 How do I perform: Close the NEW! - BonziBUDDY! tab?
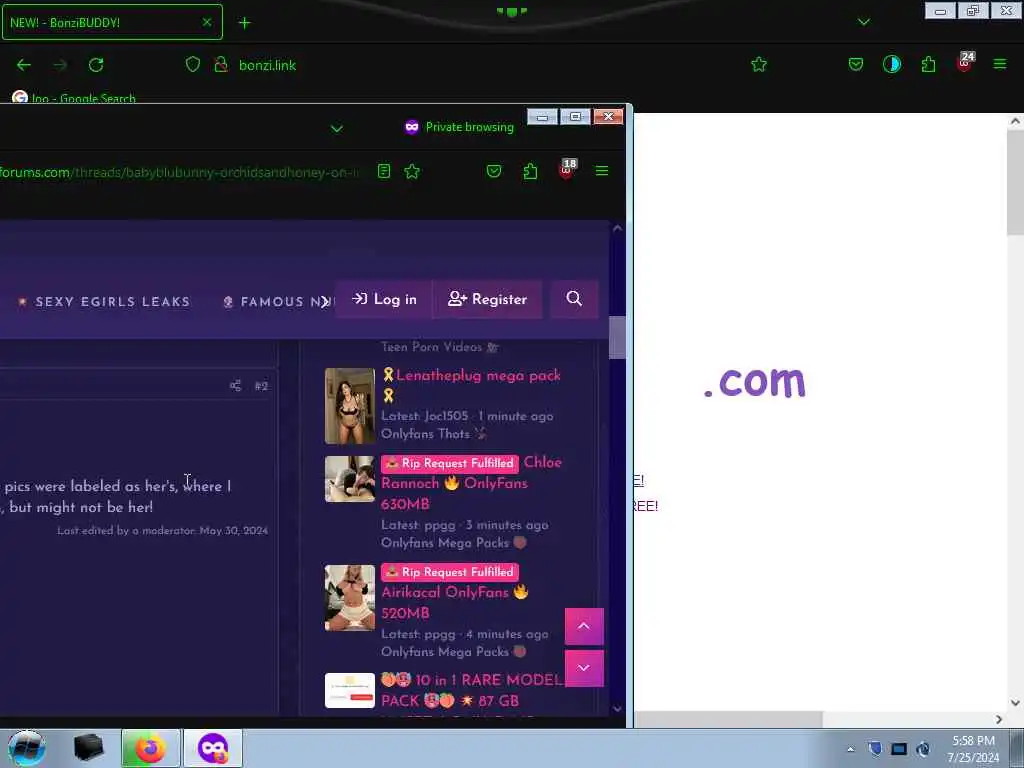click(x=206, y=22)
